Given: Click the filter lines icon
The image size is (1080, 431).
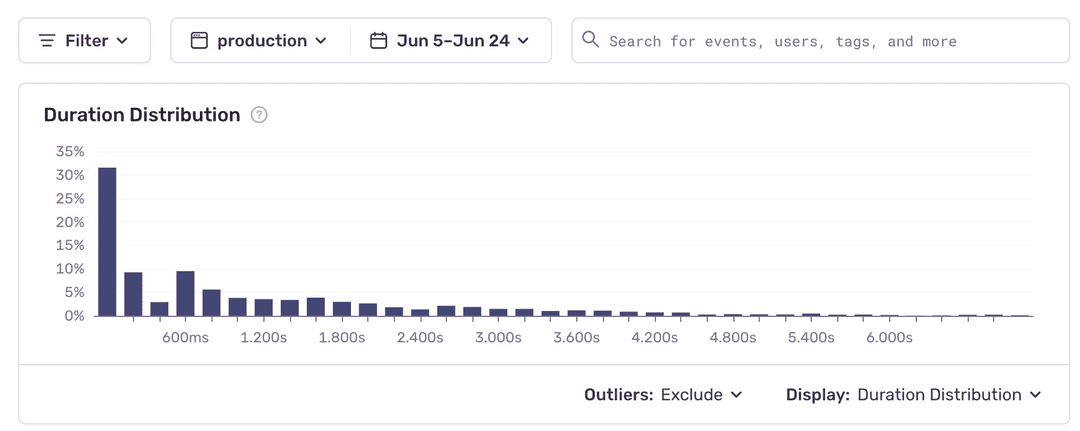Looking at the screenshot, I should tap(47, 41).
